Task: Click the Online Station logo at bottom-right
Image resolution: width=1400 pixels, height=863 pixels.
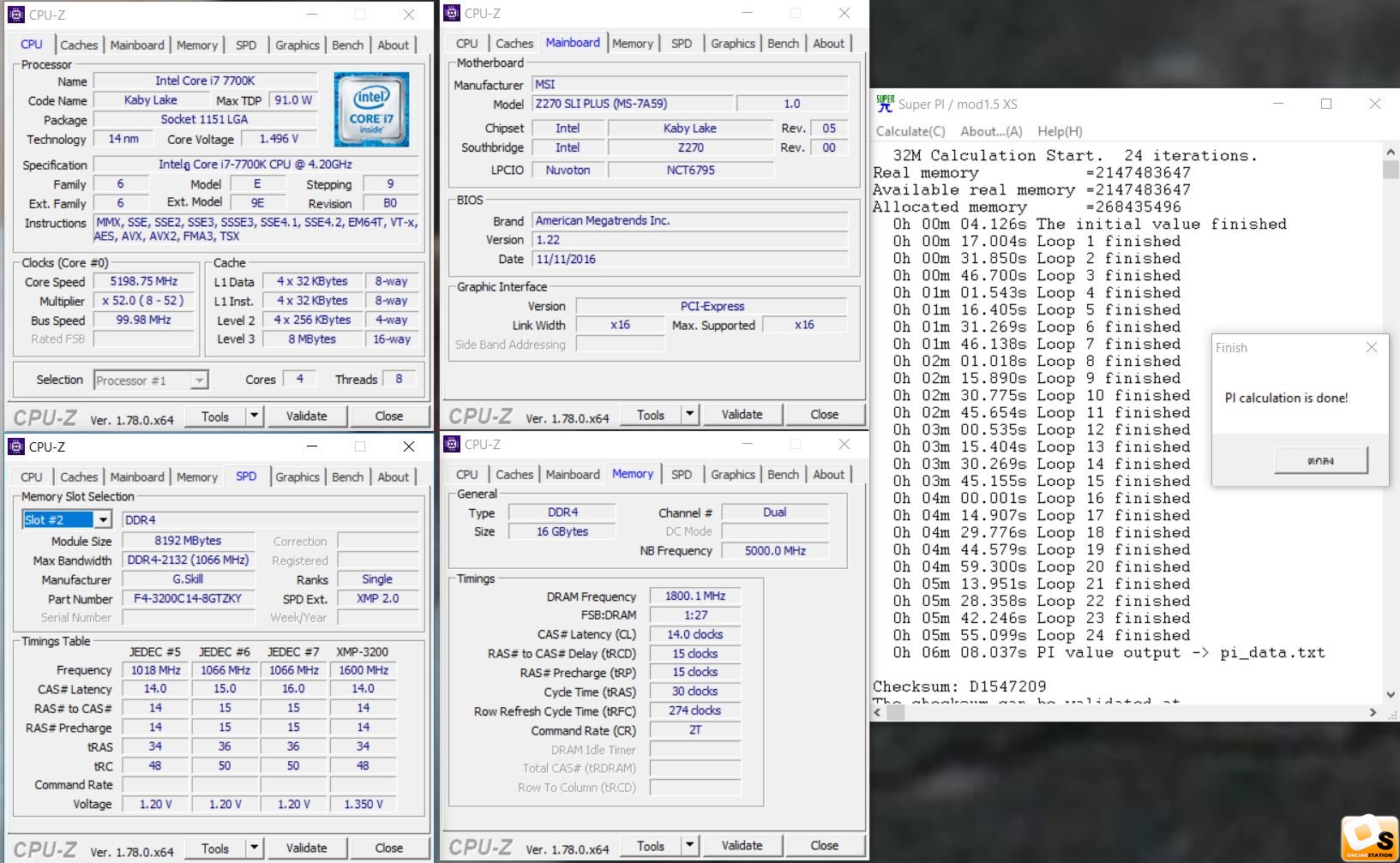Action: pos(1369,836)
